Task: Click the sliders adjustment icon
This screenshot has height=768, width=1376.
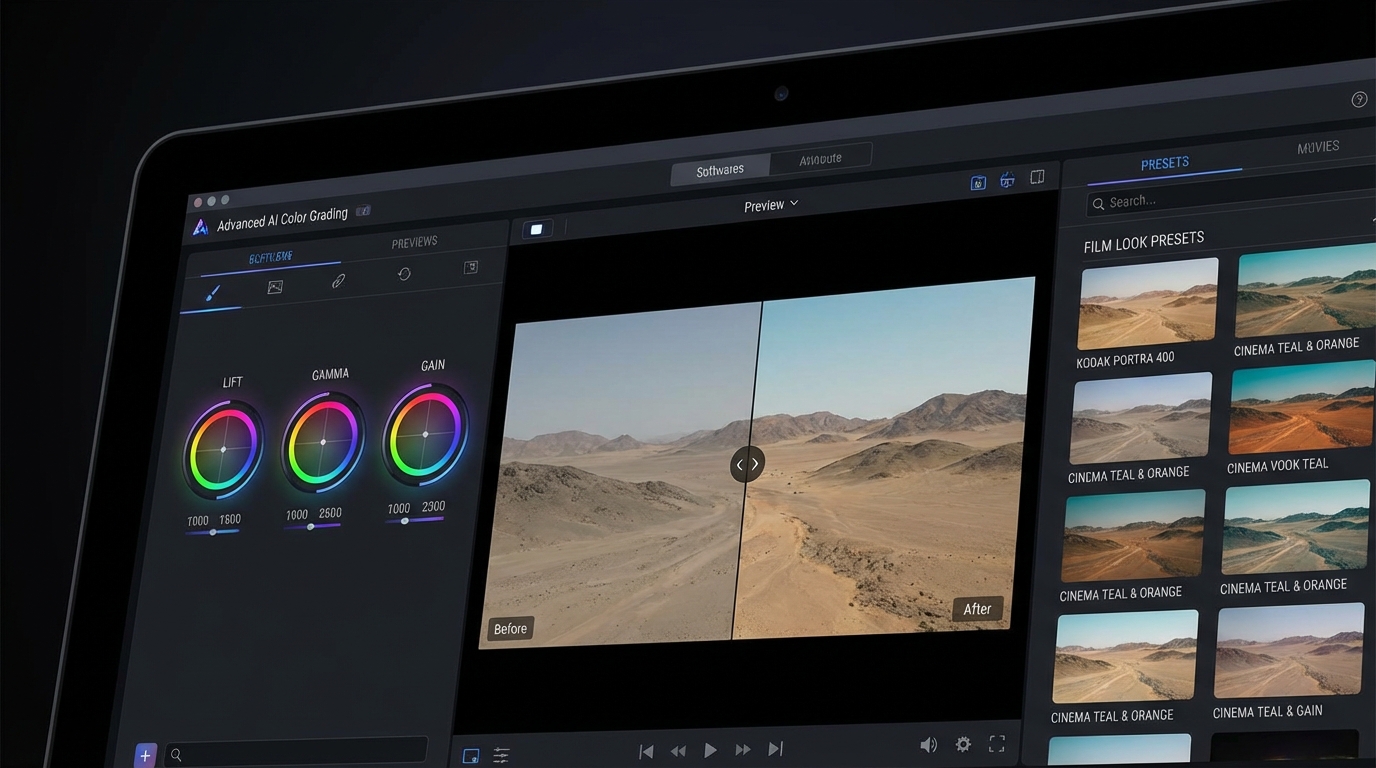Action: [x=501, y=756]
